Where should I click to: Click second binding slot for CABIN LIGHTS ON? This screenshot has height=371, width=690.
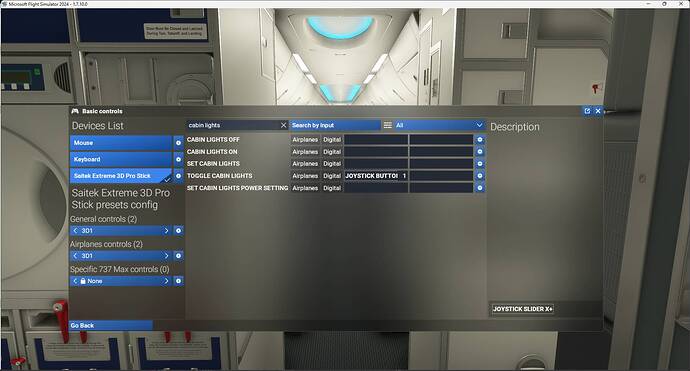[441, 151]
